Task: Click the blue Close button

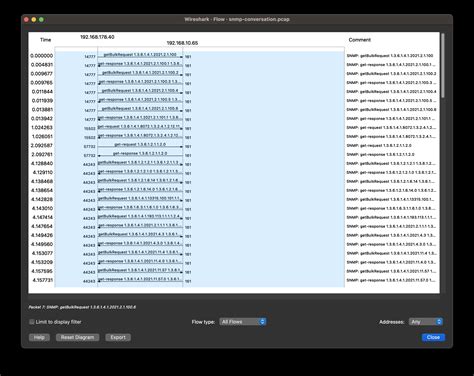Action: 433,337
